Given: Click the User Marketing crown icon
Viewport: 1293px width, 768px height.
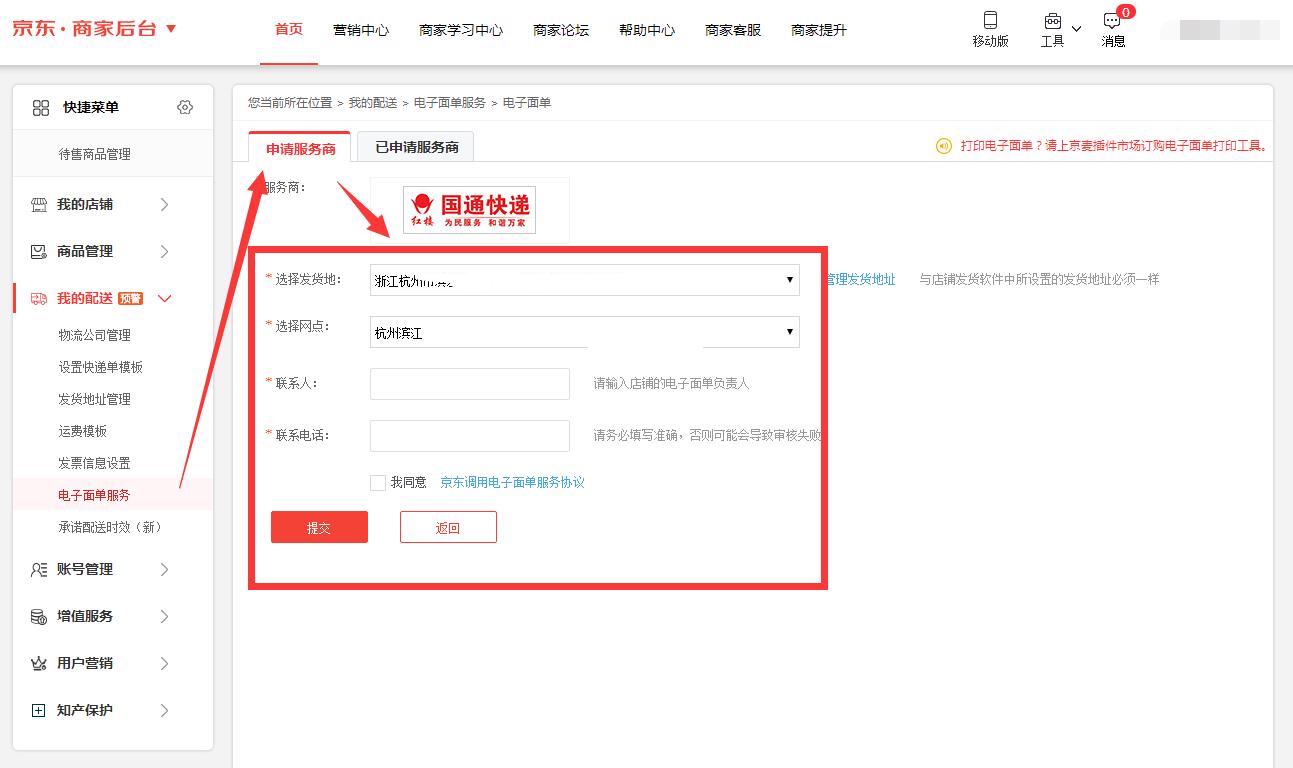Looking at the screenshot, I should pyautogui.click(x=39, y=663).
